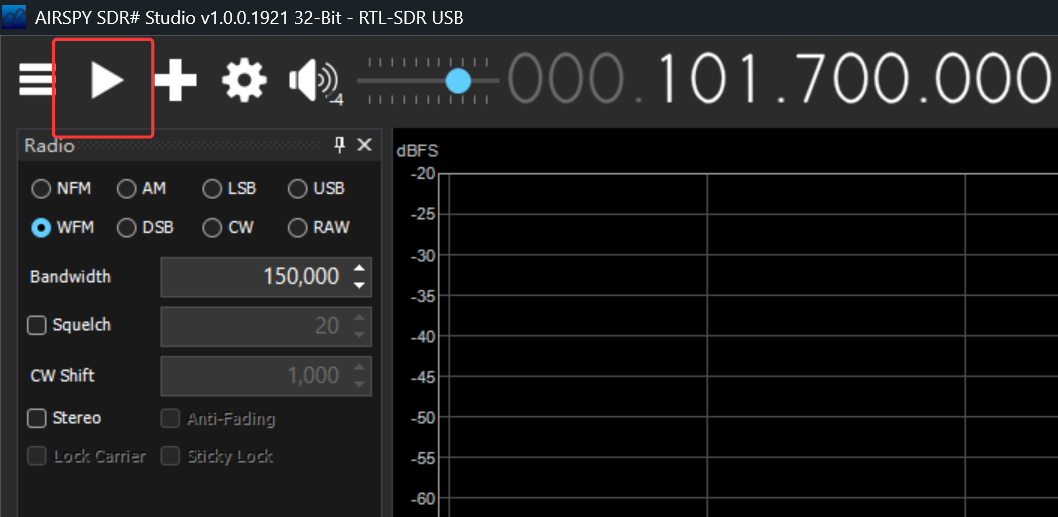Select the LSB radio option
Screen dimensions: 1058x517
click(x=212, y=188)
